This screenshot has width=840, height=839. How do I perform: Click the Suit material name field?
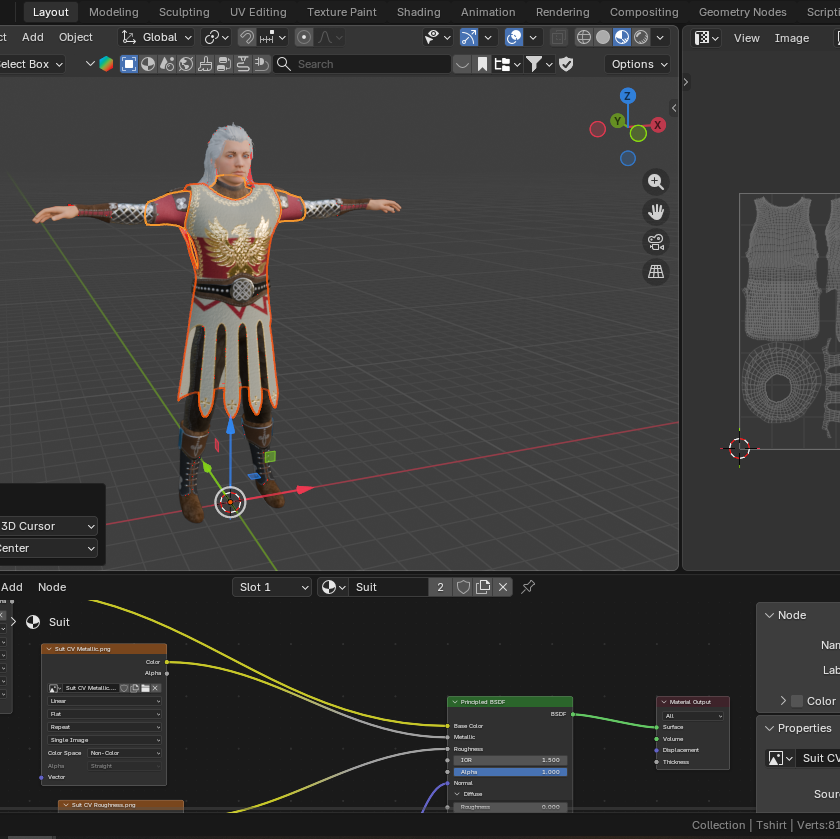coord(388,587)
